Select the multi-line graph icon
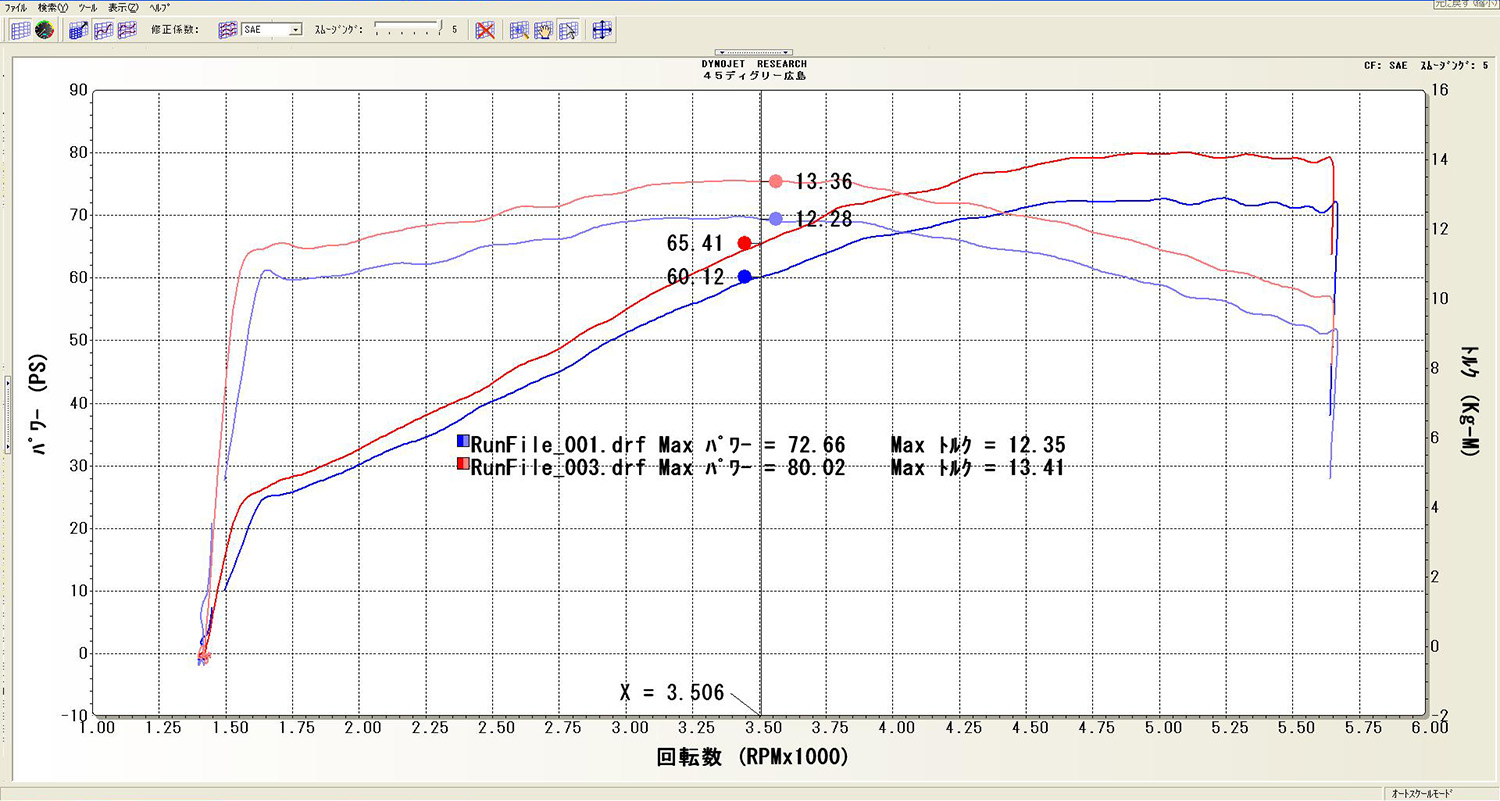The width and height of the screenshot is (1500, 801). point(127,30)
